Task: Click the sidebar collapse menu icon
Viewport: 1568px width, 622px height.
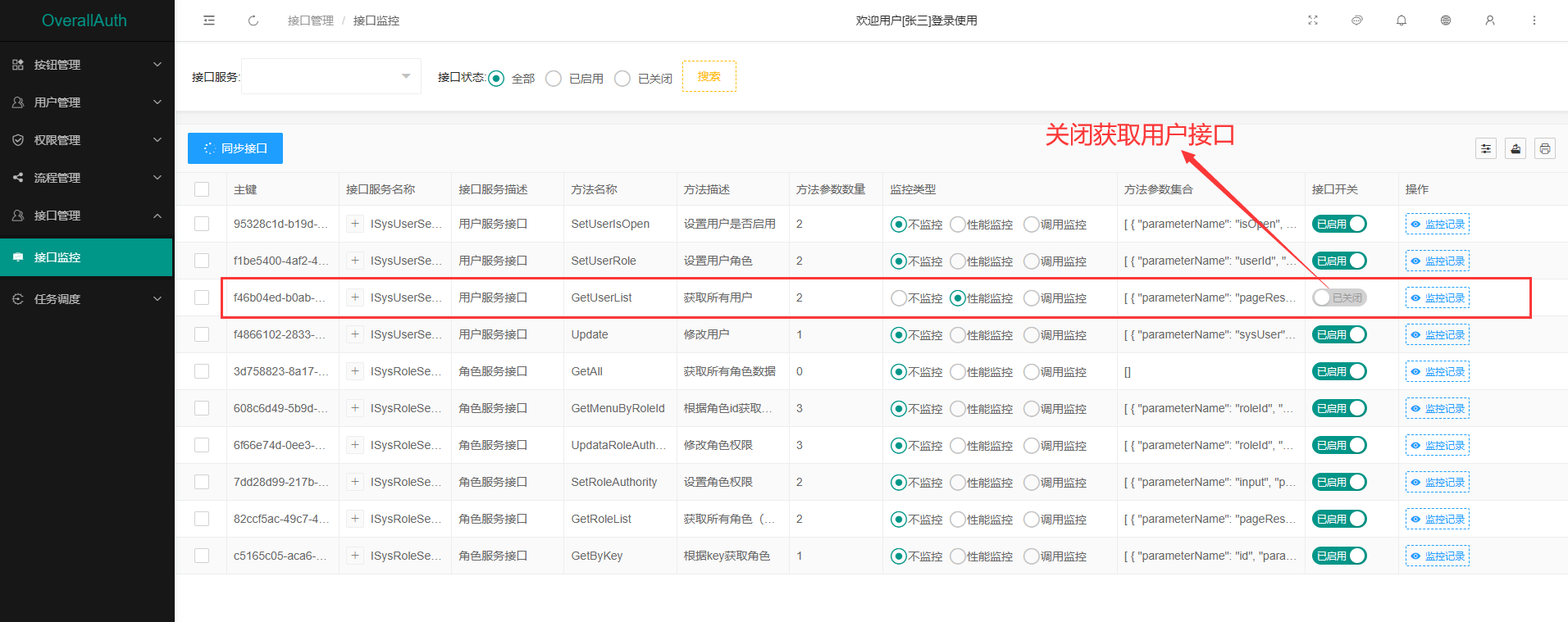Action: [209, 20]
